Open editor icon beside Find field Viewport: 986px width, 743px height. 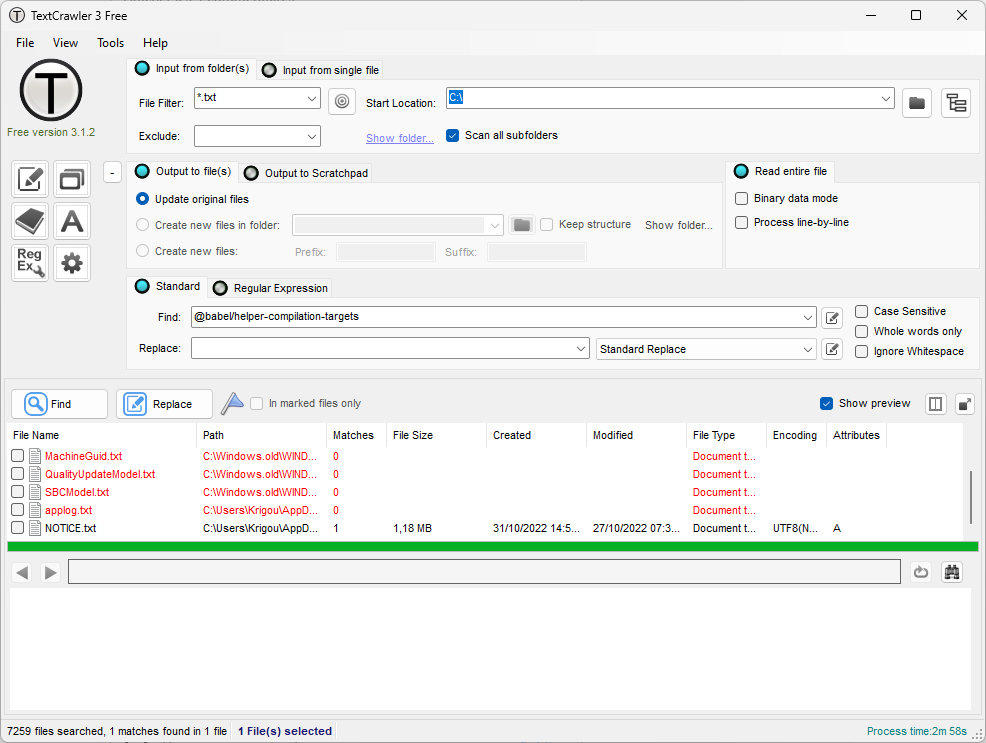[832, 317]
